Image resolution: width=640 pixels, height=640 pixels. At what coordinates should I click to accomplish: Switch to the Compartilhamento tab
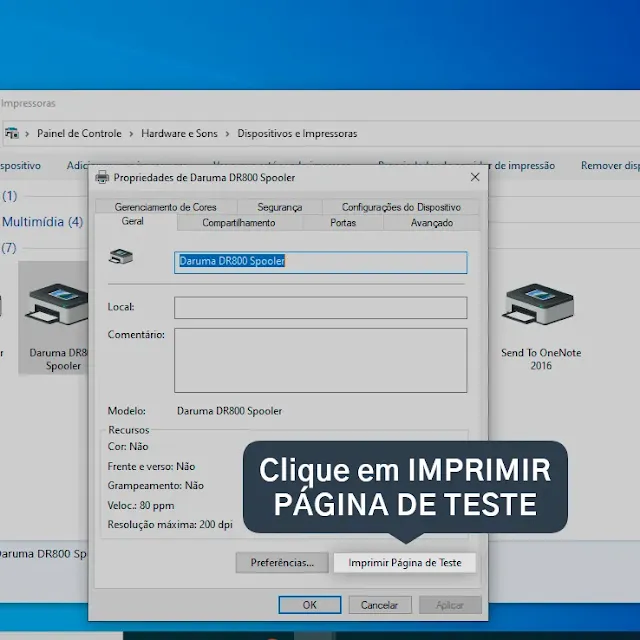[239, 223]
